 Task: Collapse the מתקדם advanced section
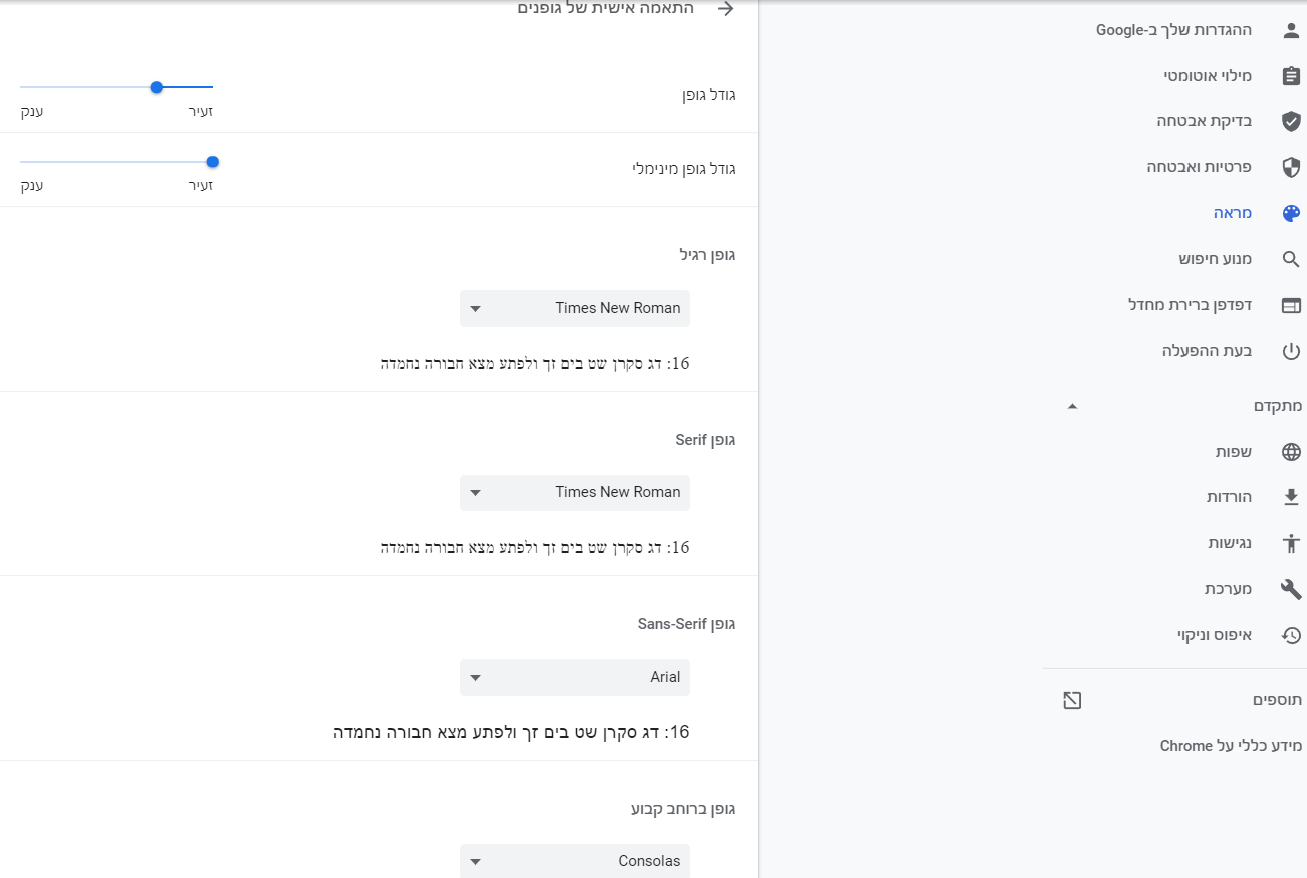click(x=1073, y=406)
